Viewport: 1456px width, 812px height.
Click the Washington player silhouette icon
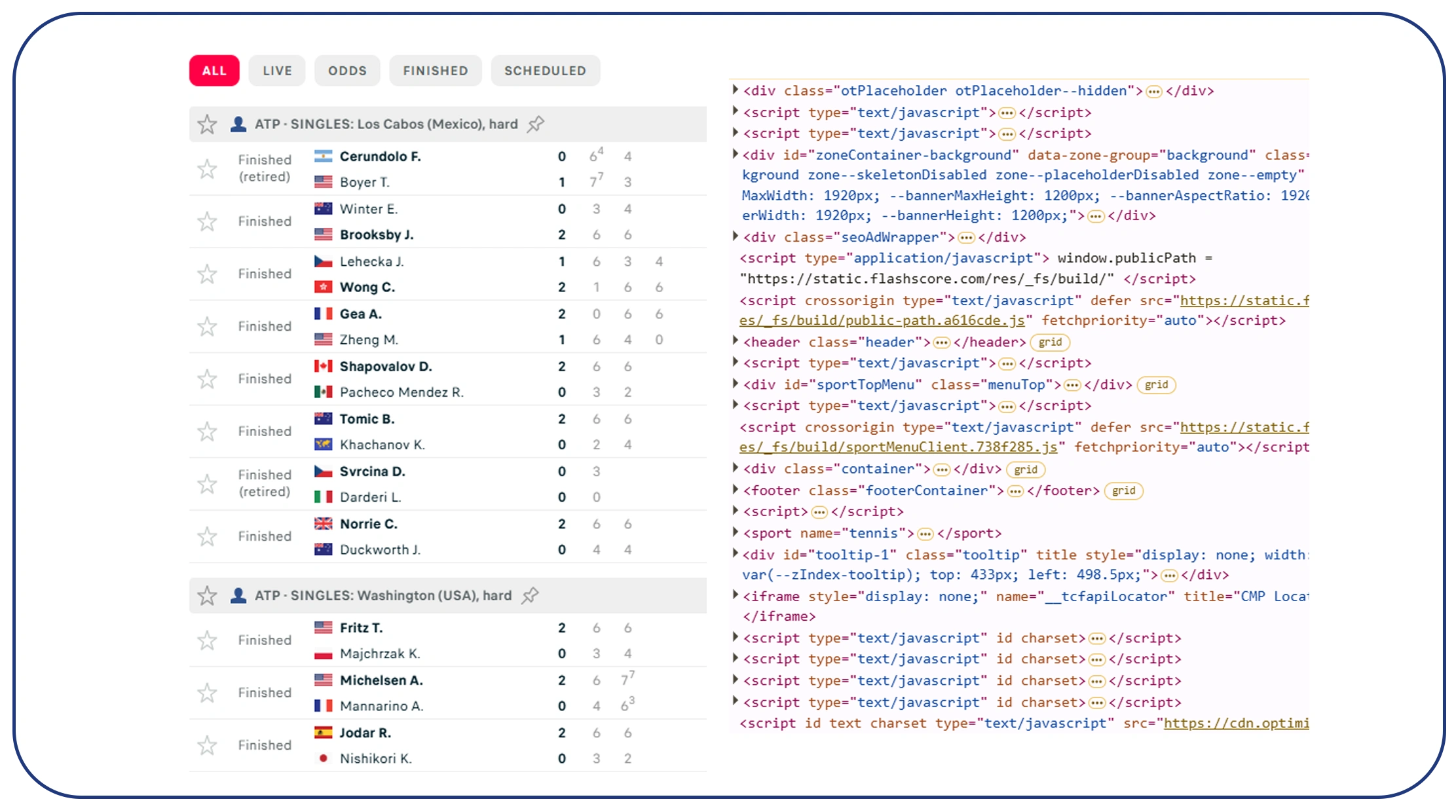238,595
